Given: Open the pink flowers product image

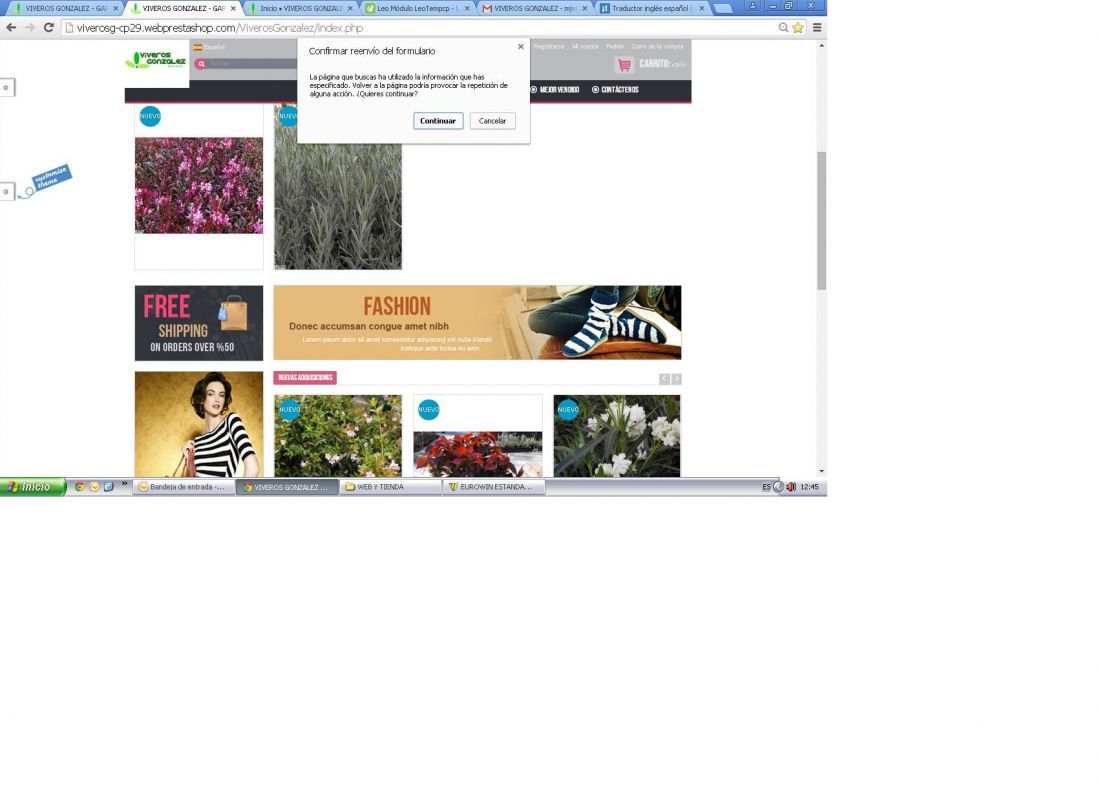Looking at the screenshot, I should coord(199,185).
